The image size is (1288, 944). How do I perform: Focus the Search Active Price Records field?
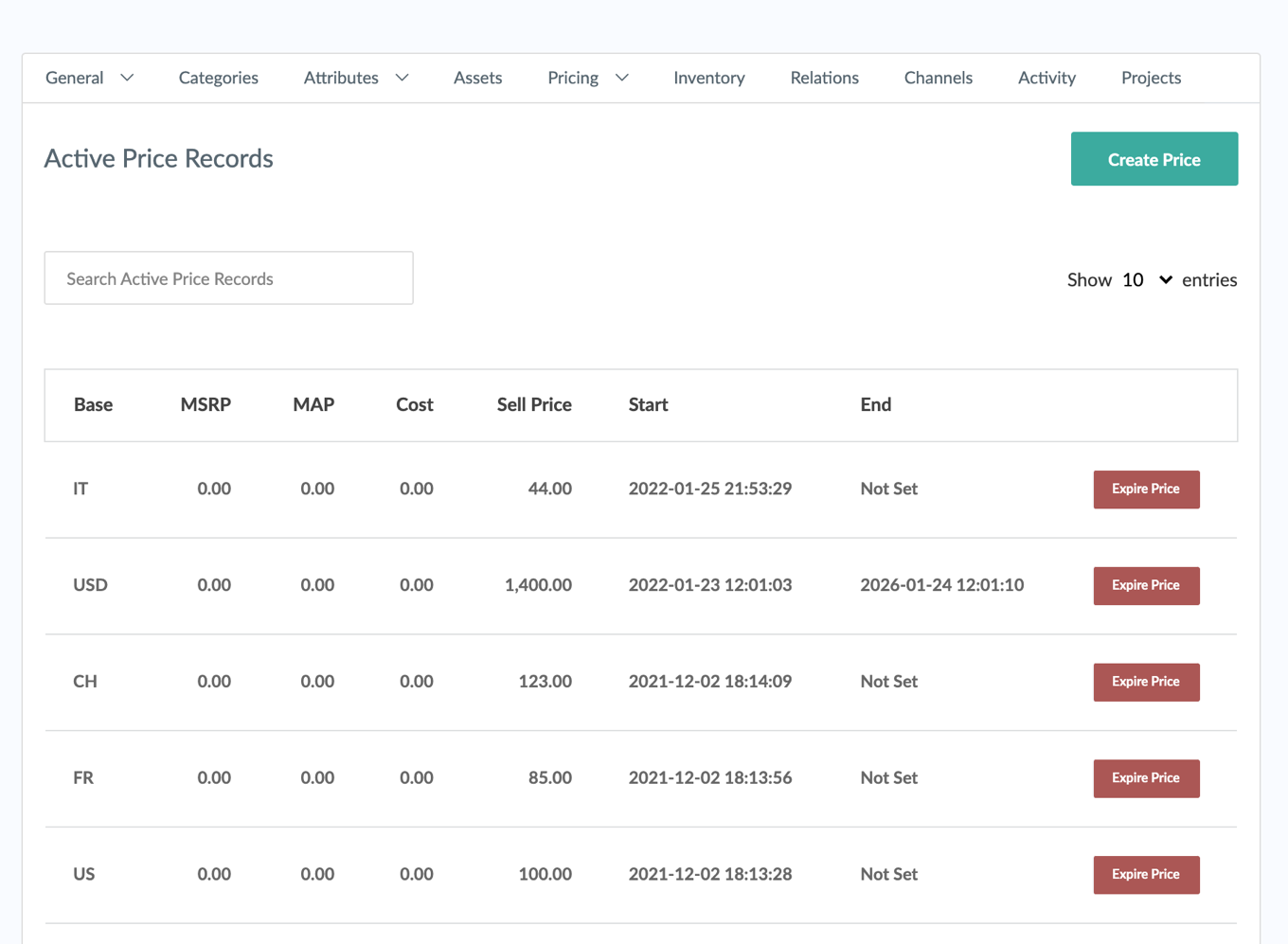click(228, 278)
